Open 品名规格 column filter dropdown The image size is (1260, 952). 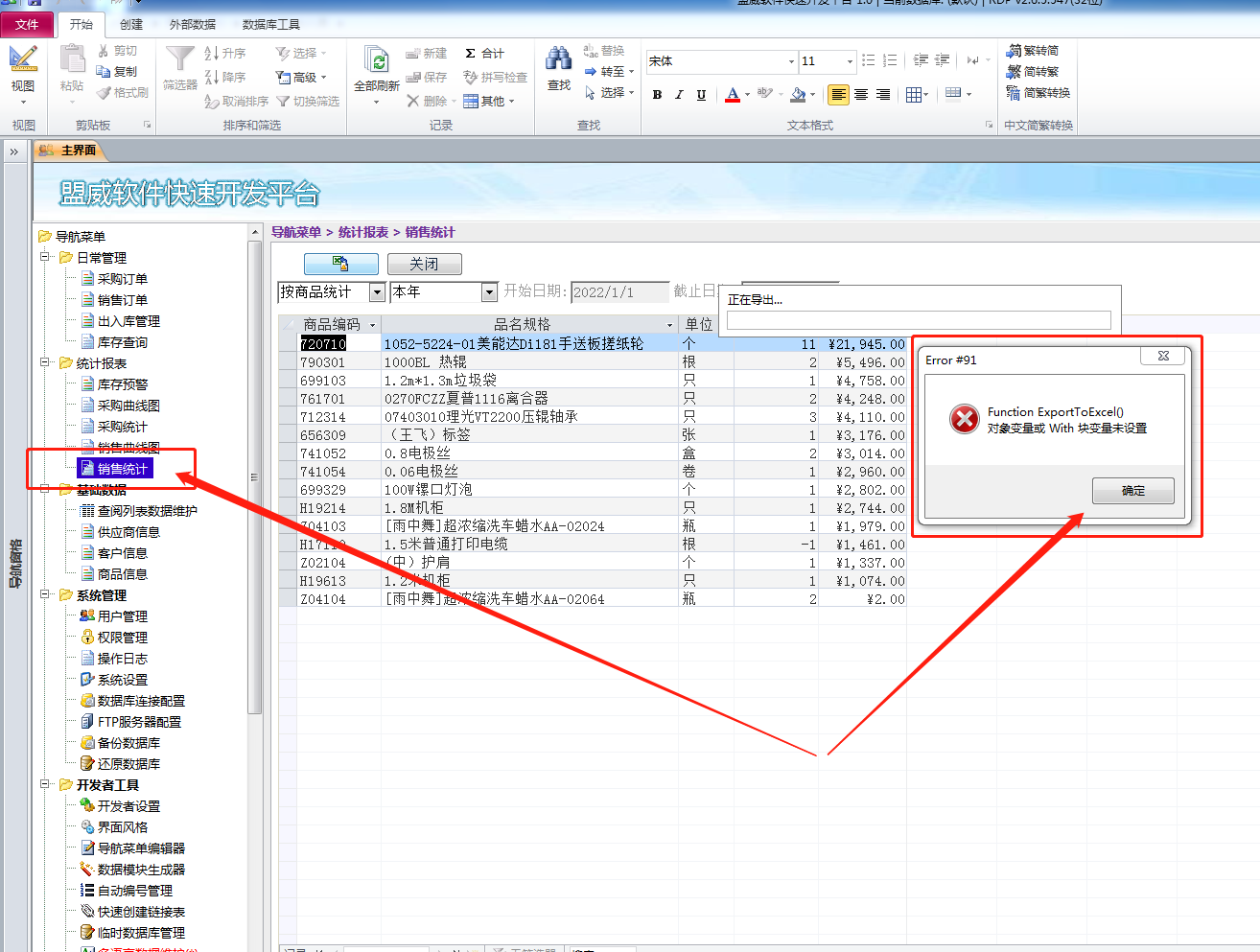670,325
